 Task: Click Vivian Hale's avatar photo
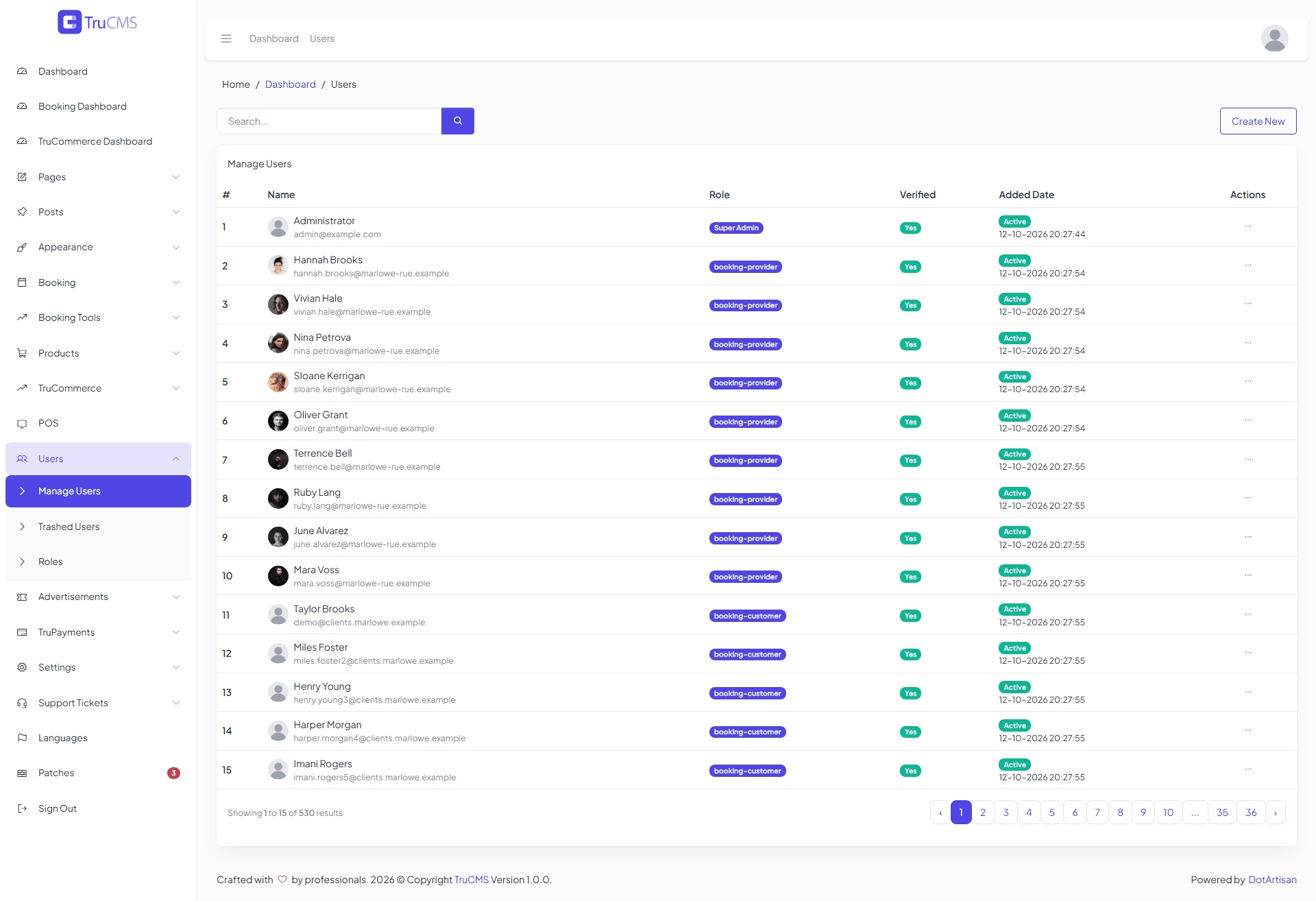(278, 304)
